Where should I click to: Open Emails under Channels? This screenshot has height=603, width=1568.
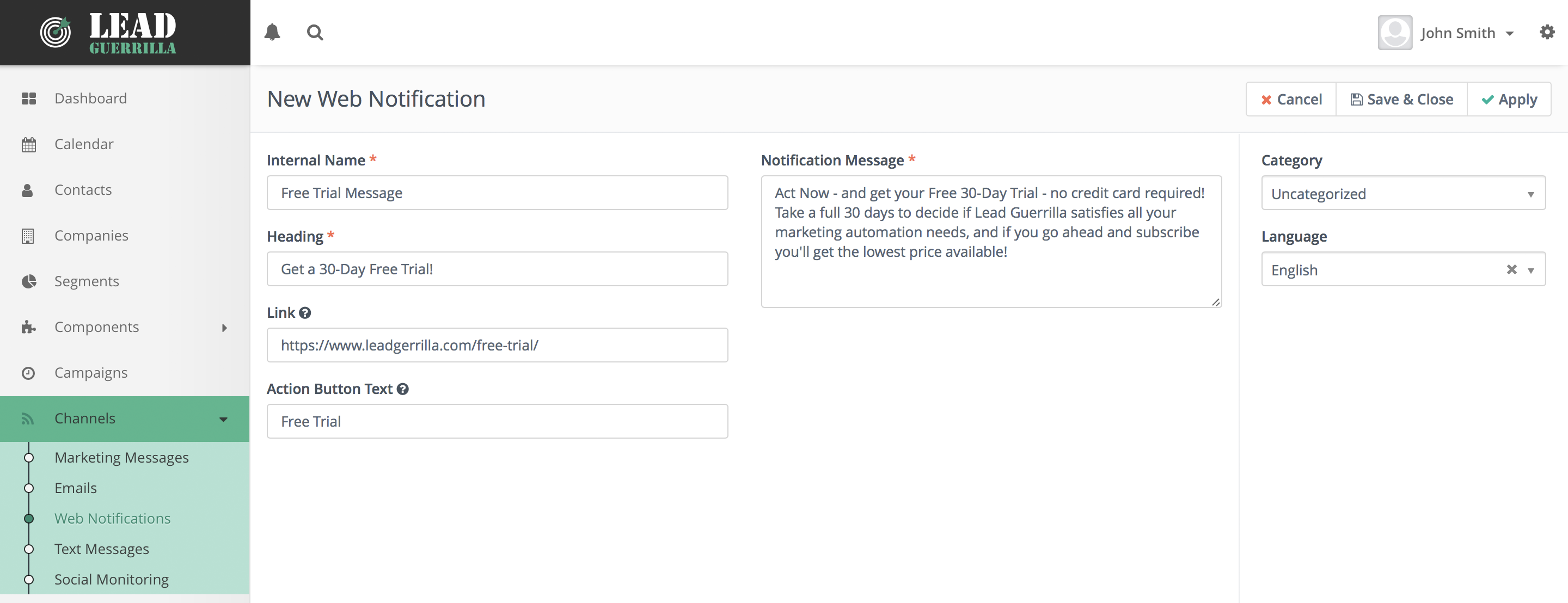click(76, 488)
